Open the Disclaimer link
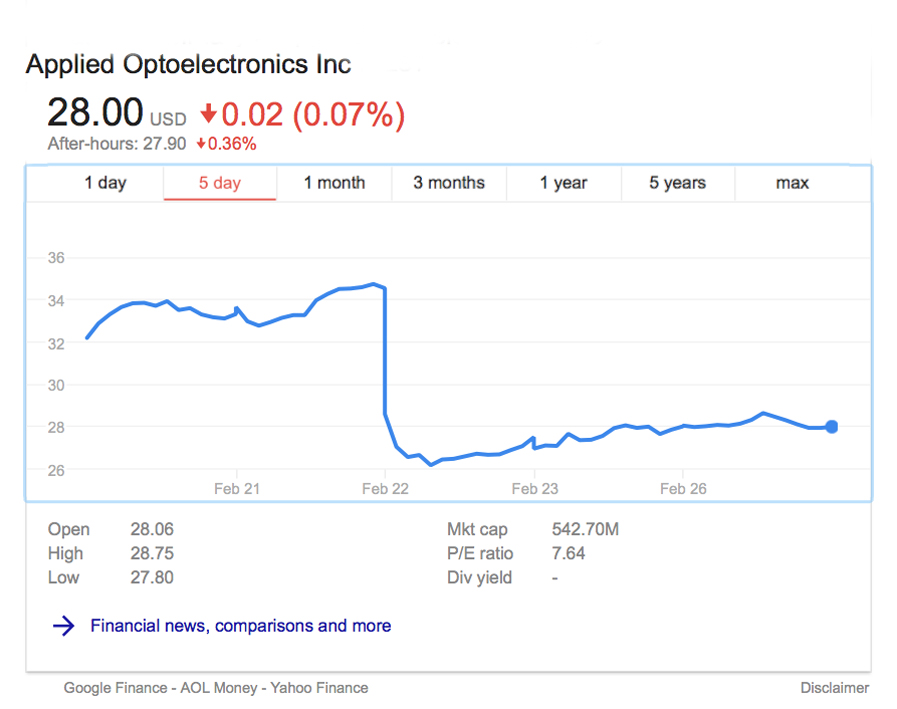The width and height of the screenshot is (897, 709). click(x=834, y=688)
